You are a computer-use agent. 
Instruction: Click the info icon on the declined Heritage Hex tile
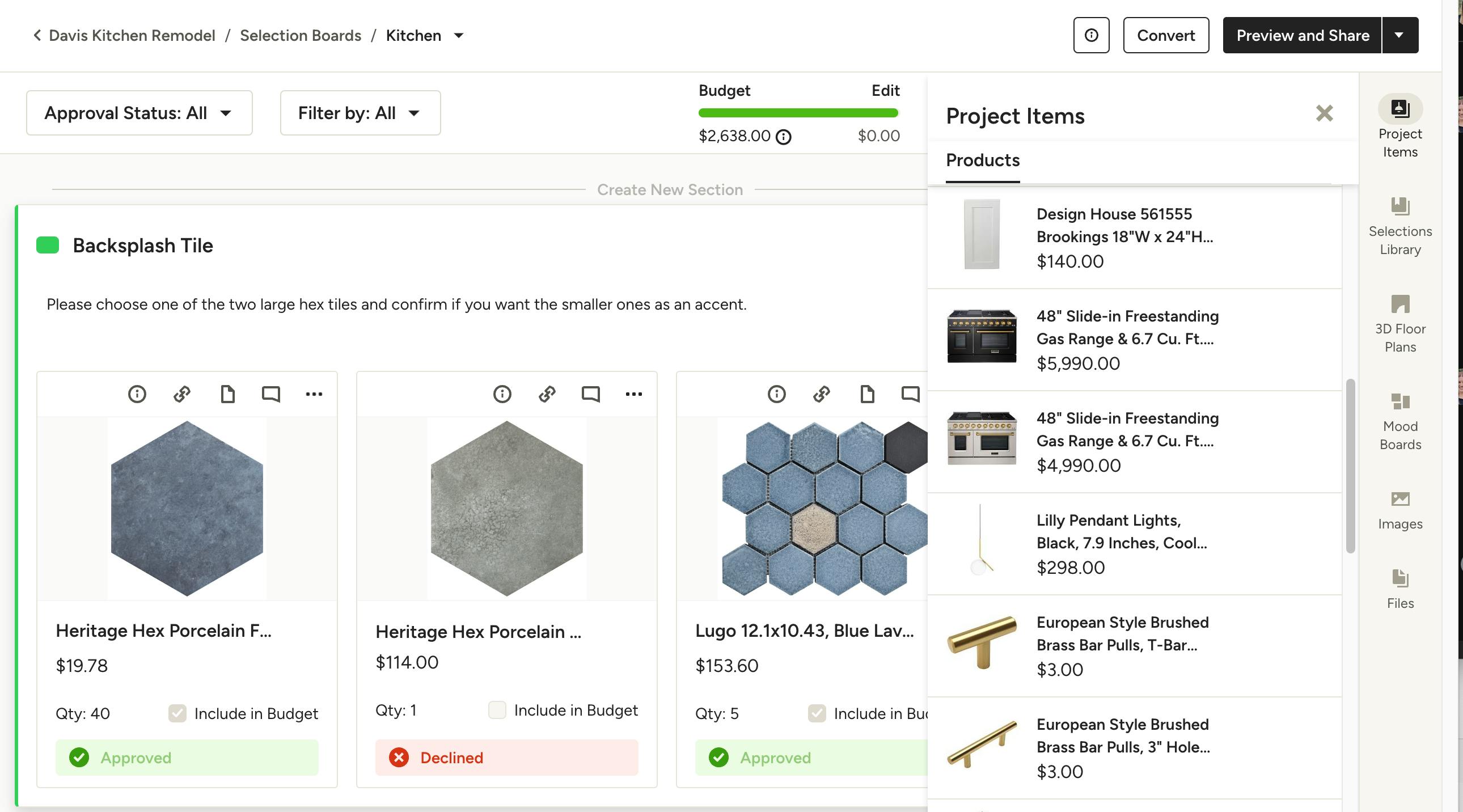click(502, 394)
